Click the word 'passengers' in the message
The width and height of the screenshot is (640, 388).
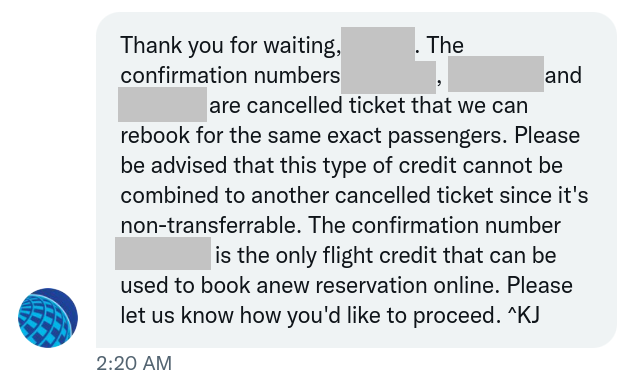pyautogui.click(x=444, y=136)
